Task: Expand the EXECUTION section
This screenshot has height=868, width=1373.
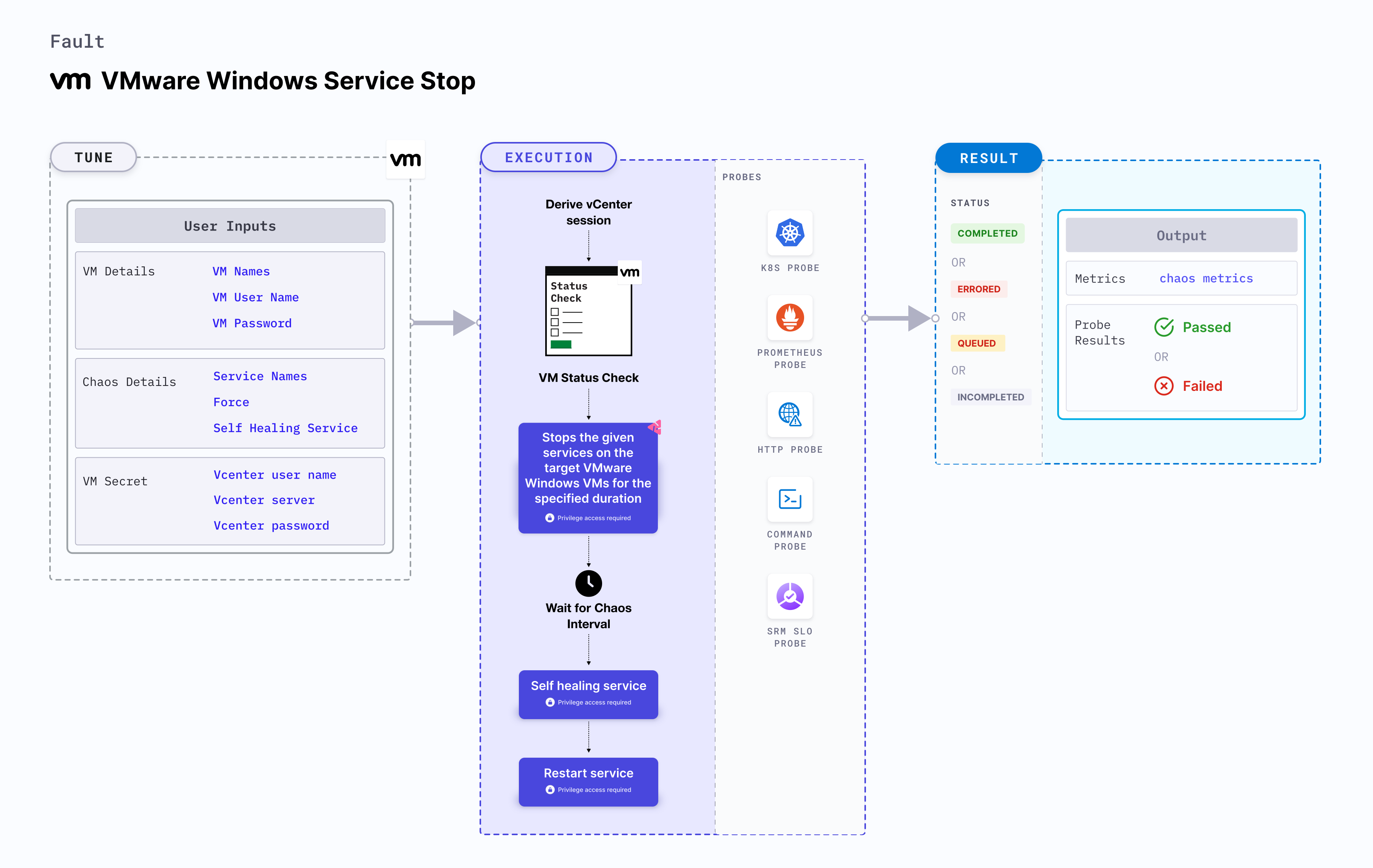Action: 548,157
